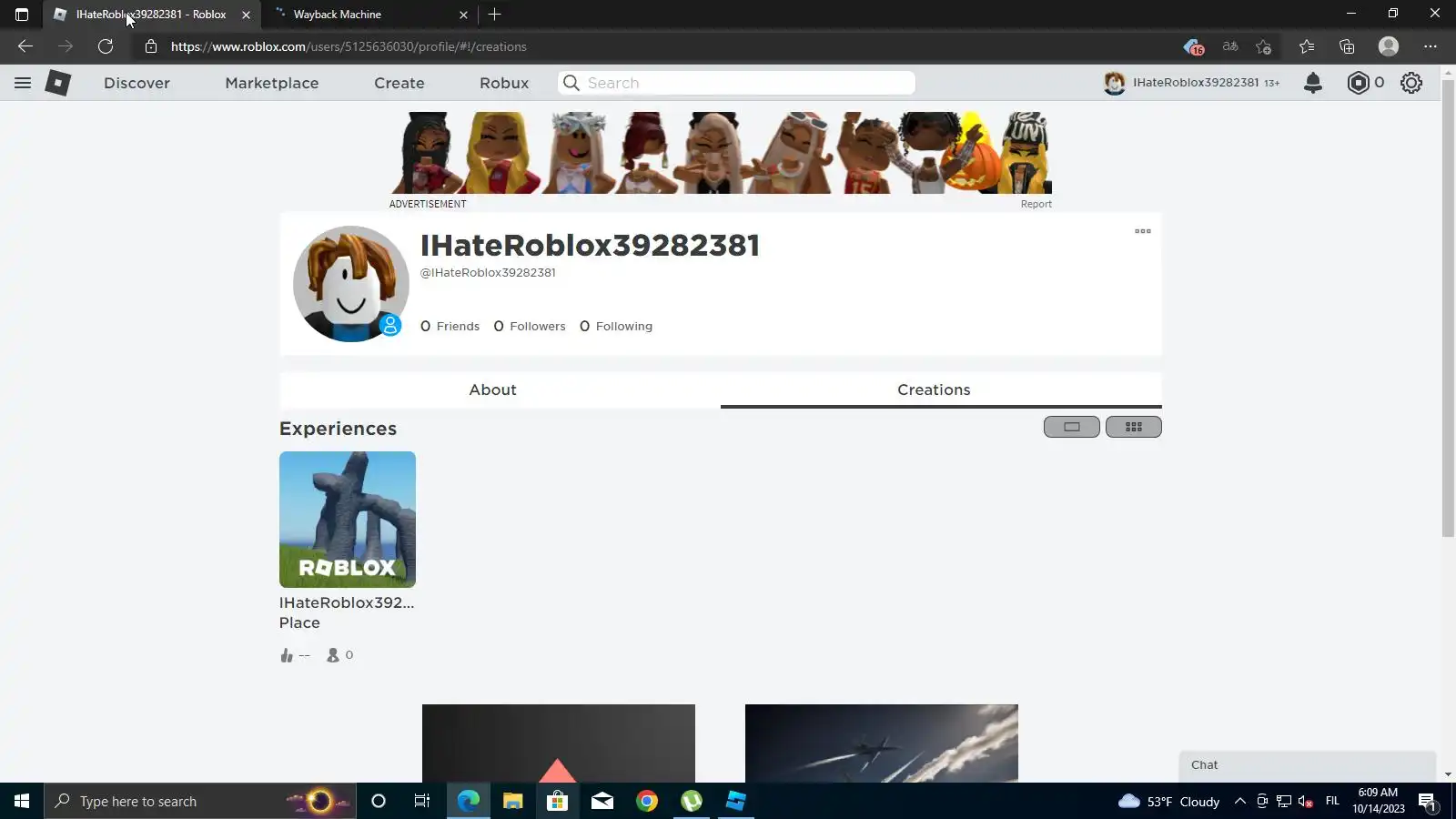The width and height of the screenshot is (1456, 819).
Task: Open the browser tab actions menu
Action: [22, 15]
